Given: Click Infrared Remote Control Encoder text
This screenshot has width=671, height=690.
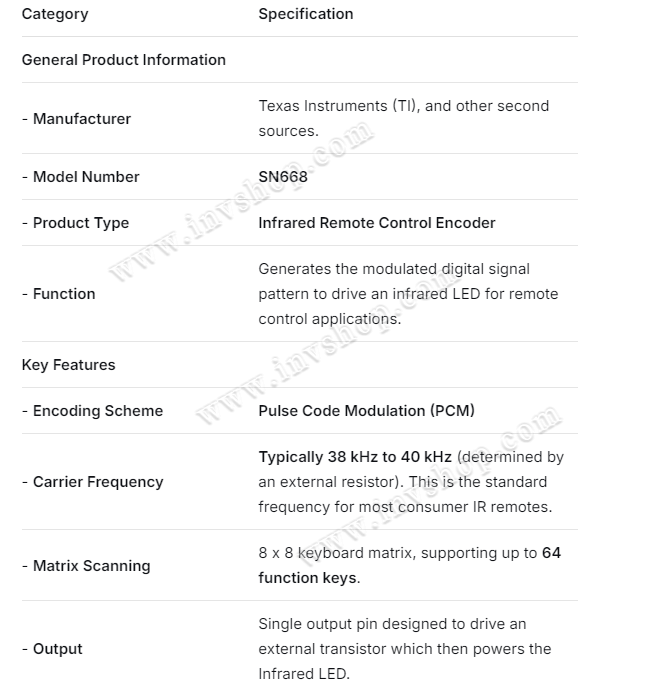Looking at the screenshot, I should (376, 223).
